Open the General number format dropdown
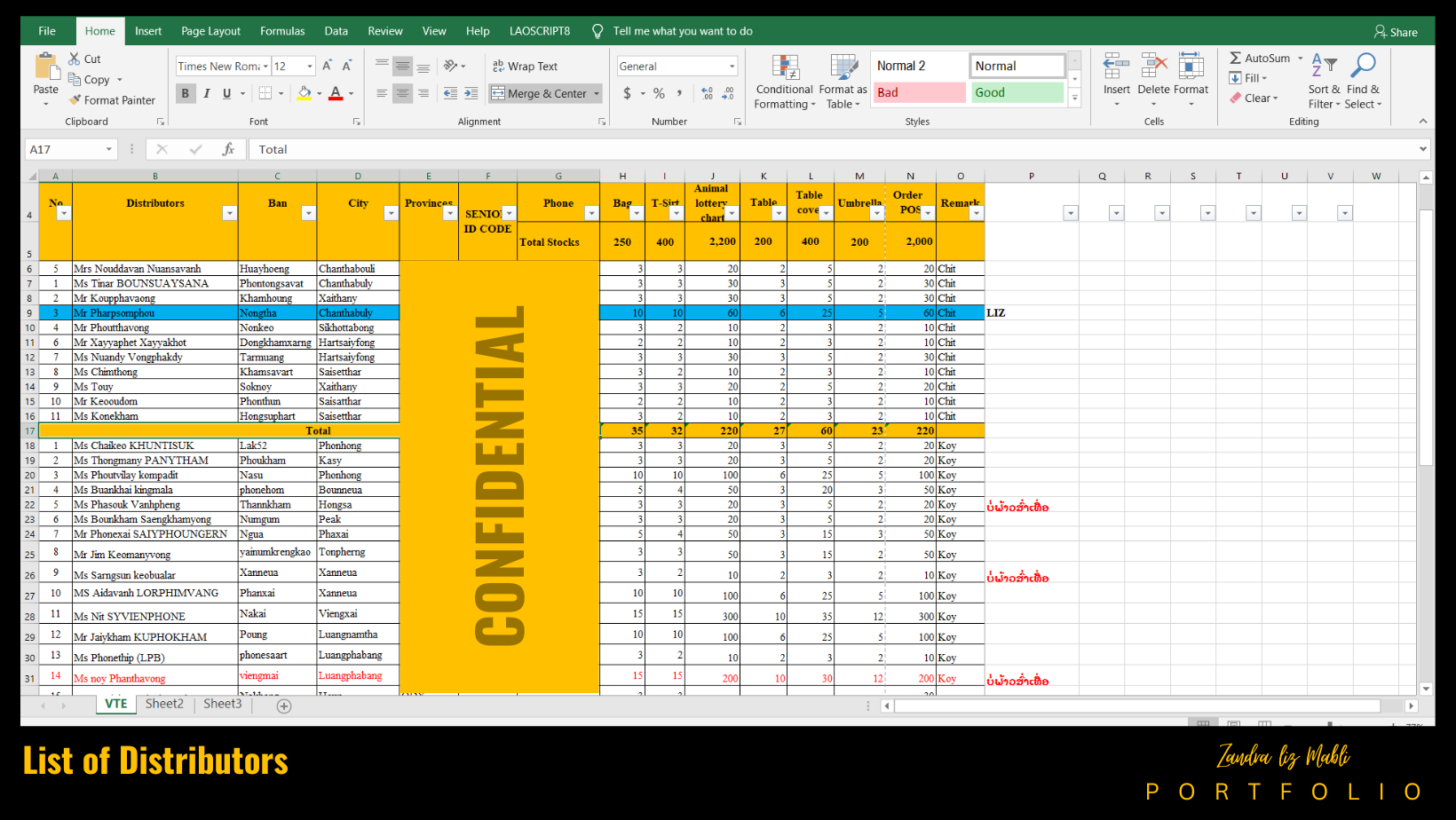This screenshot has width=1456, height=820. tap(732, 67)
